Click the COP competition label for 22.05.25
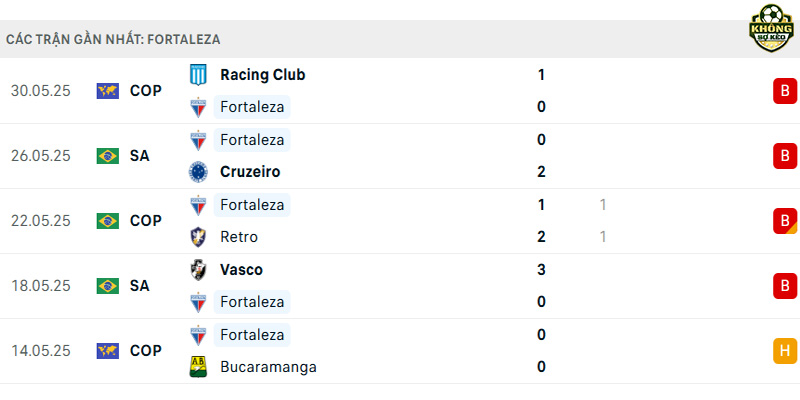Image resolution: width=800 pixels, height=400 pixels. coord(145,221)
